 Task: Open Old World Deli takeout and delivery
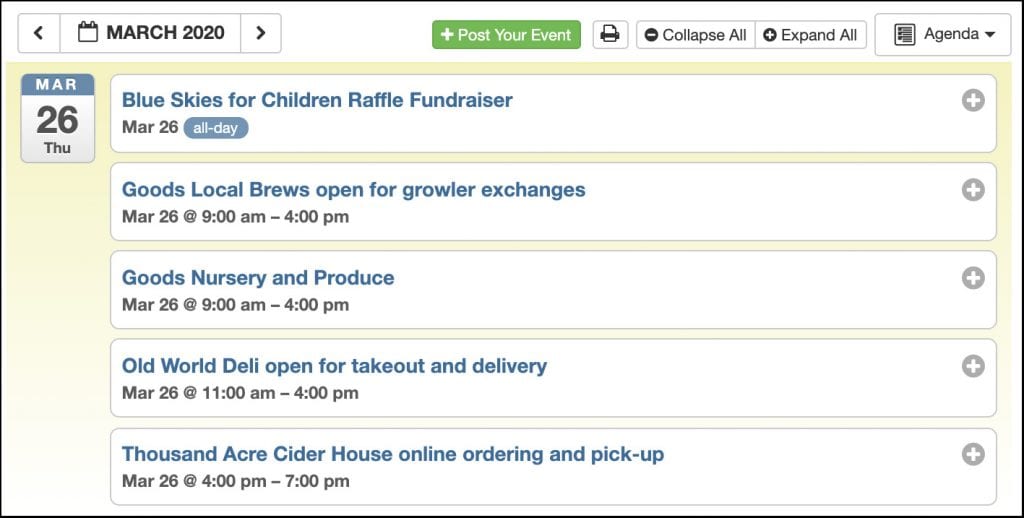pos(334,366)
